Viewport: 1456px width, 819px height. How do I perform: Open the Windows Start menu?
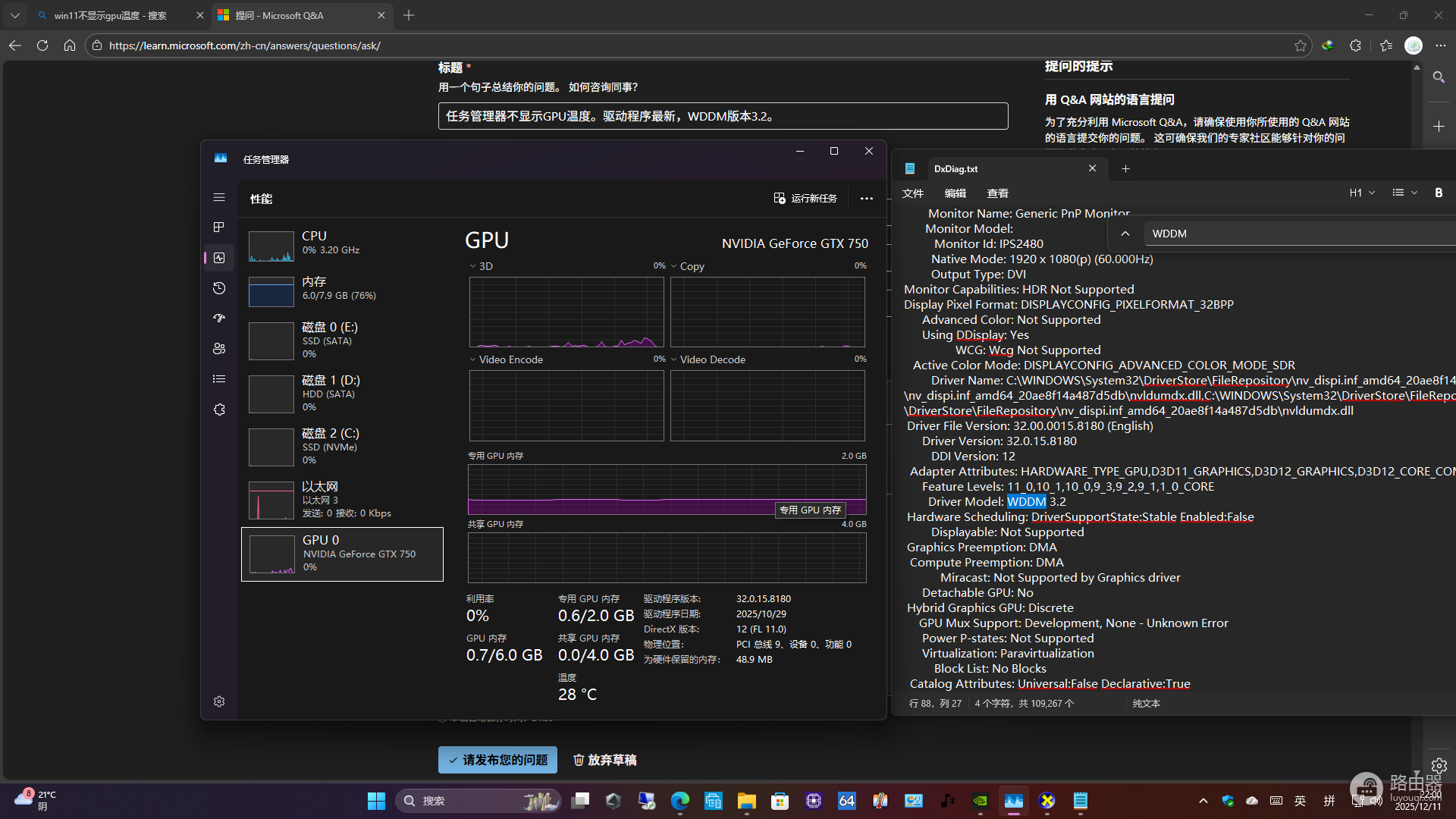376,801
